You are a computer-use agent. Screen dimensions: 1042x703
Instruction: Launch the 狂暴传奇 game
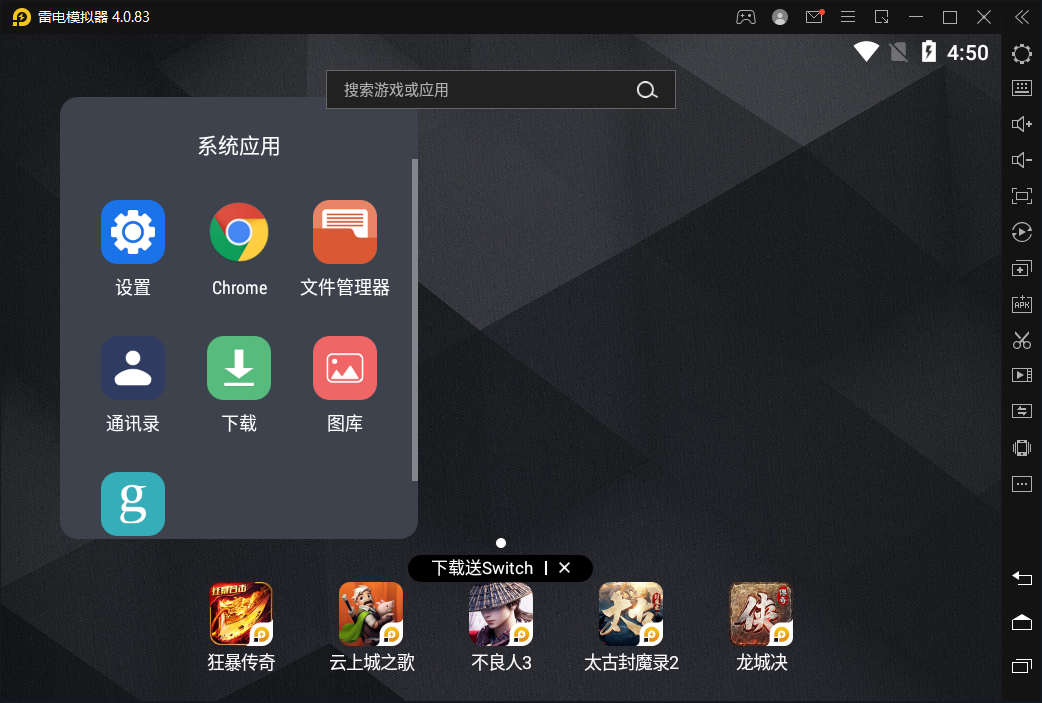click(x=240, y=614)
